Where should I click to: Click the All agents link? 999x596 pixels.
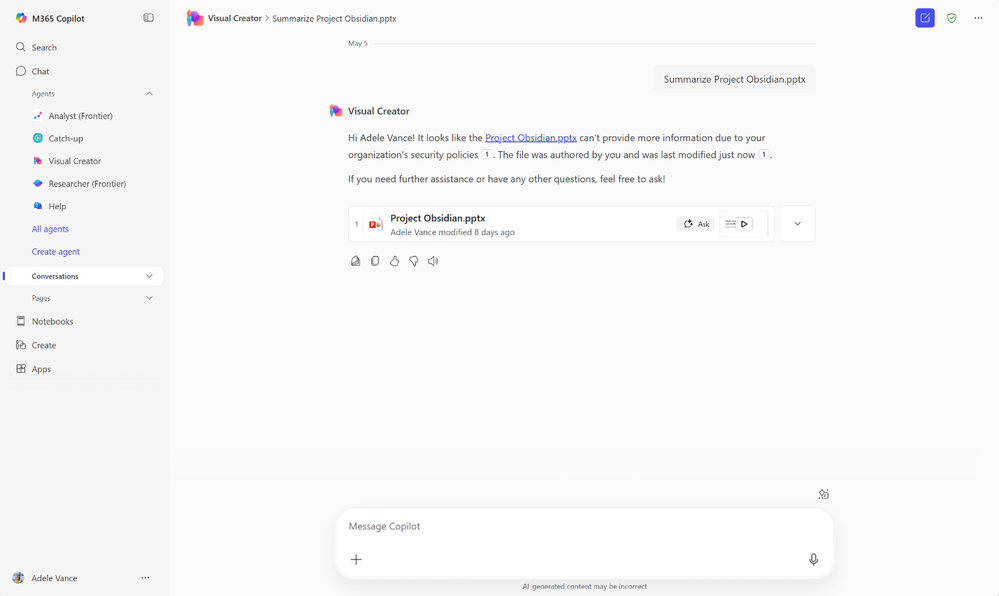(x=50, y=229)
